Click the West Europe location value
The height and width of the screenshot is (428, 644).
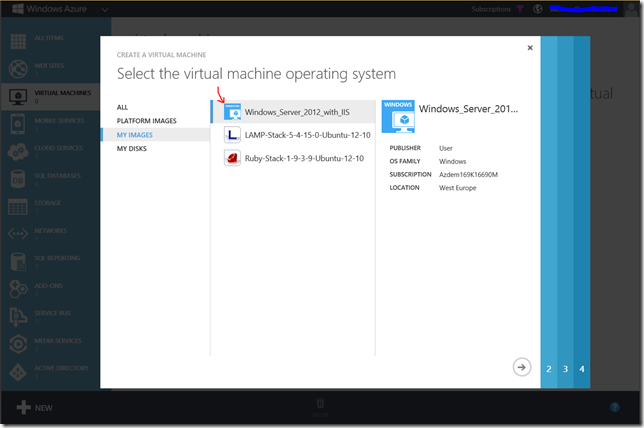point(458,188)
